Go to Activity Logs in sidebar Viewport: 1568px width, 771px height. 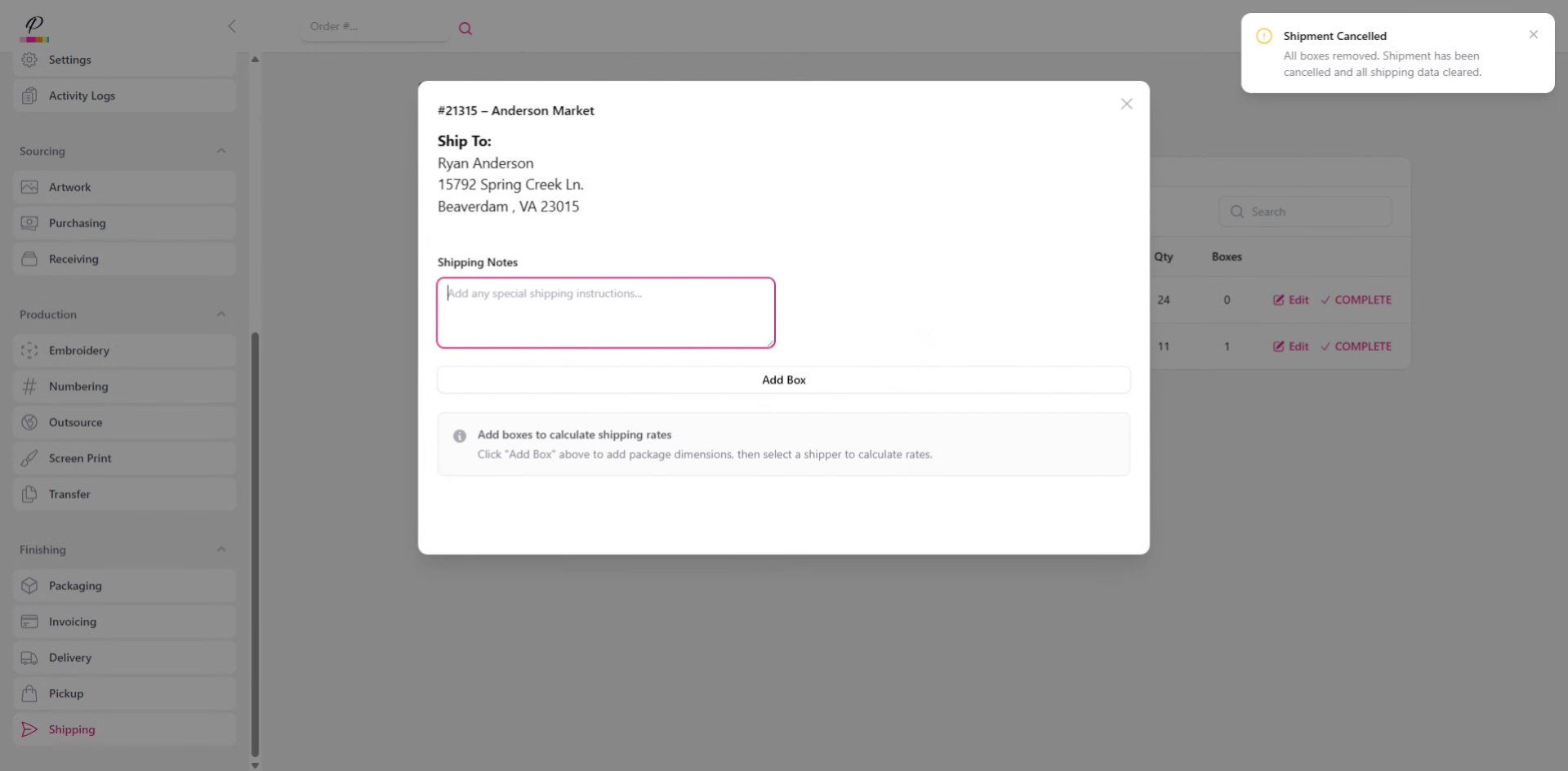pos(124,96)
